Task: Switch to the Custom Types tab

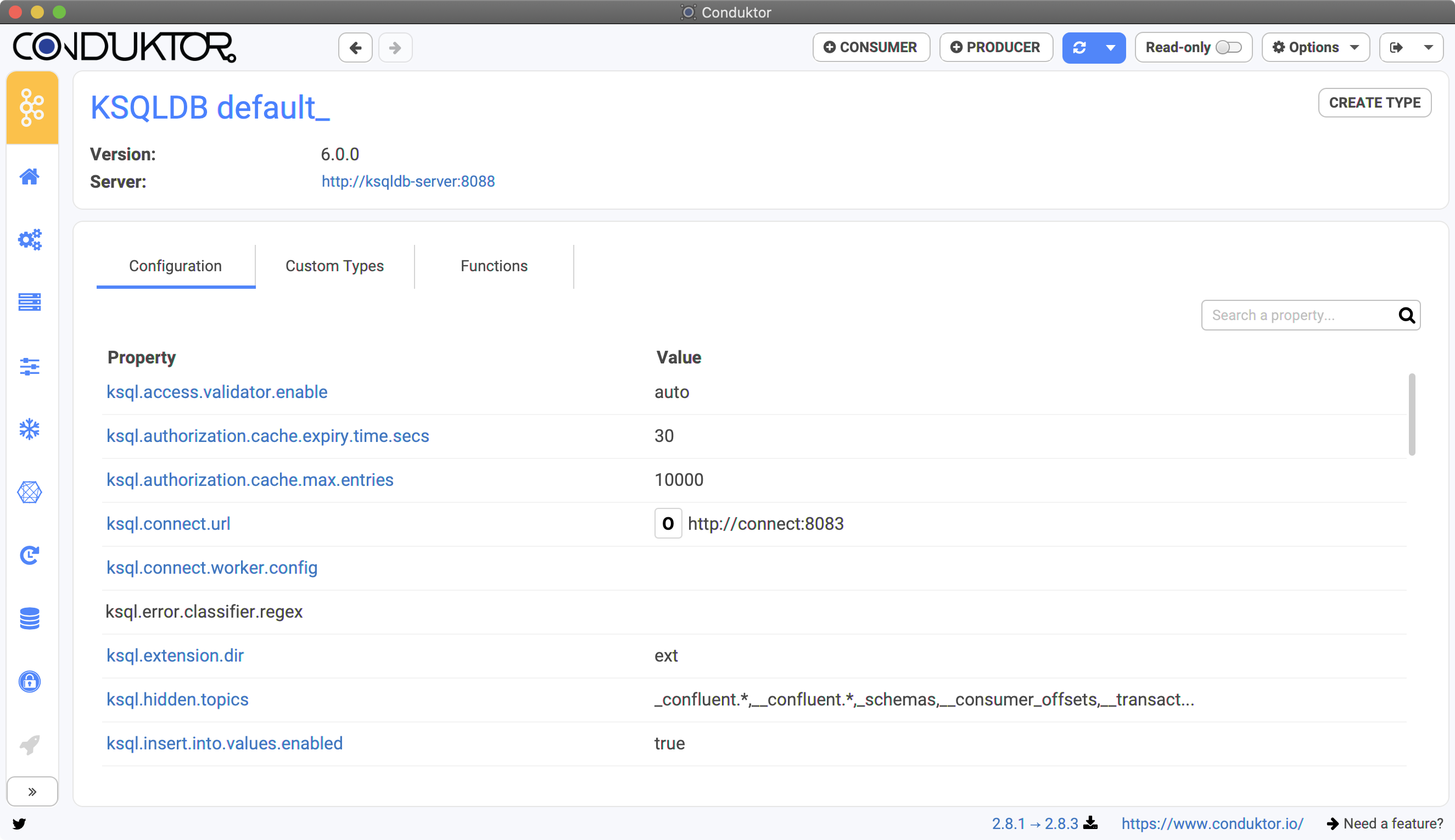Action: pos(334,265)
